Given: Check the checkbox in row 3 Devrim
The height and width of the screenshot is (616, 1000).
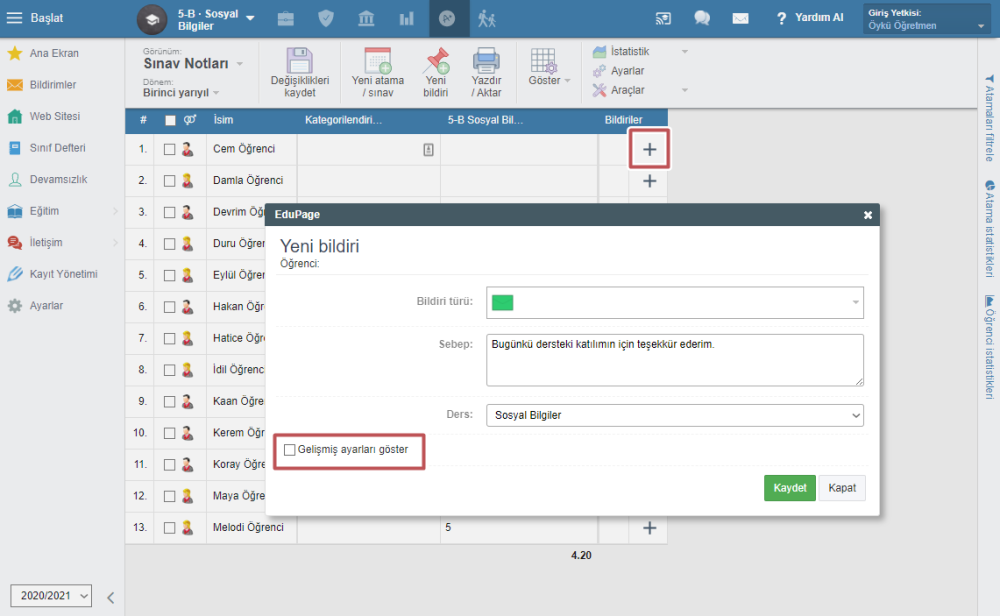Looking at the screenshot, I should (x=169, y=212).
